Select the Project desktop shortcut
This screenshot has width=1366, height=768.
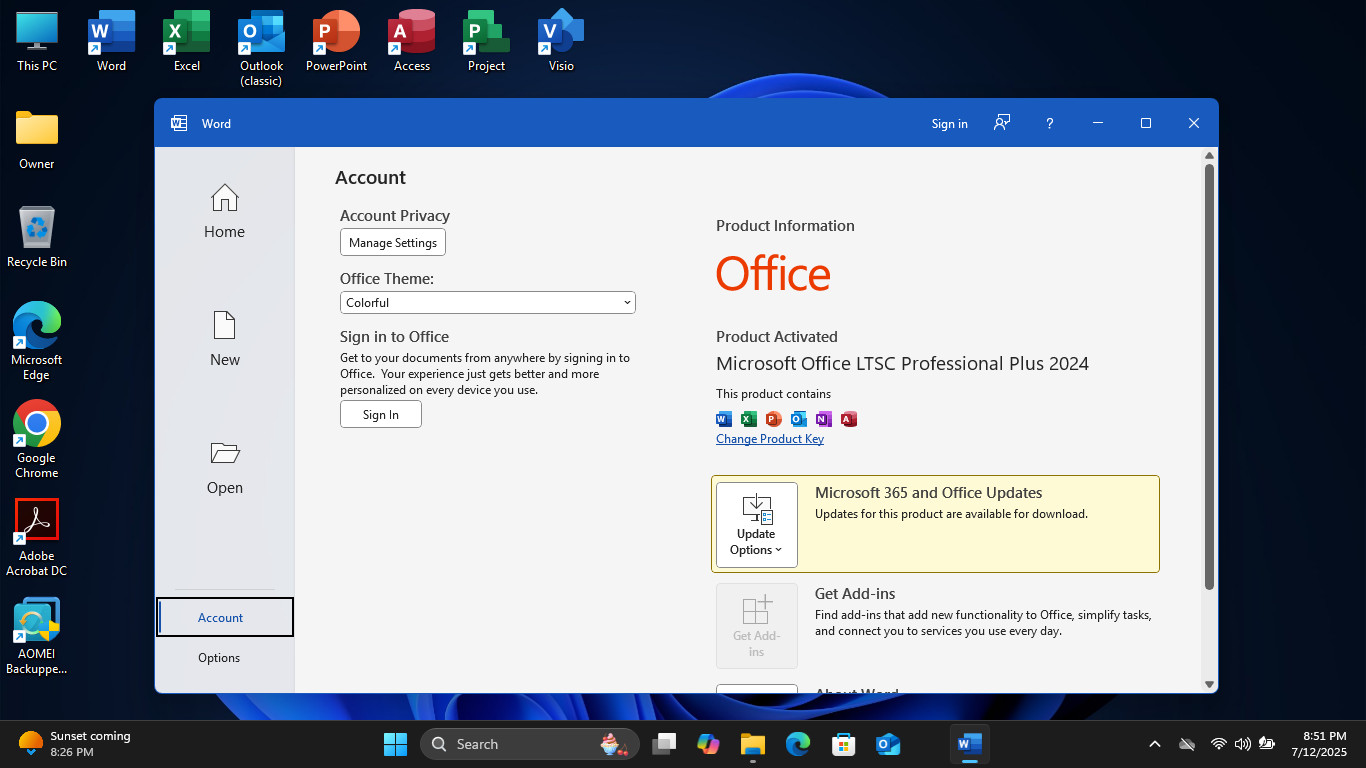486,41
